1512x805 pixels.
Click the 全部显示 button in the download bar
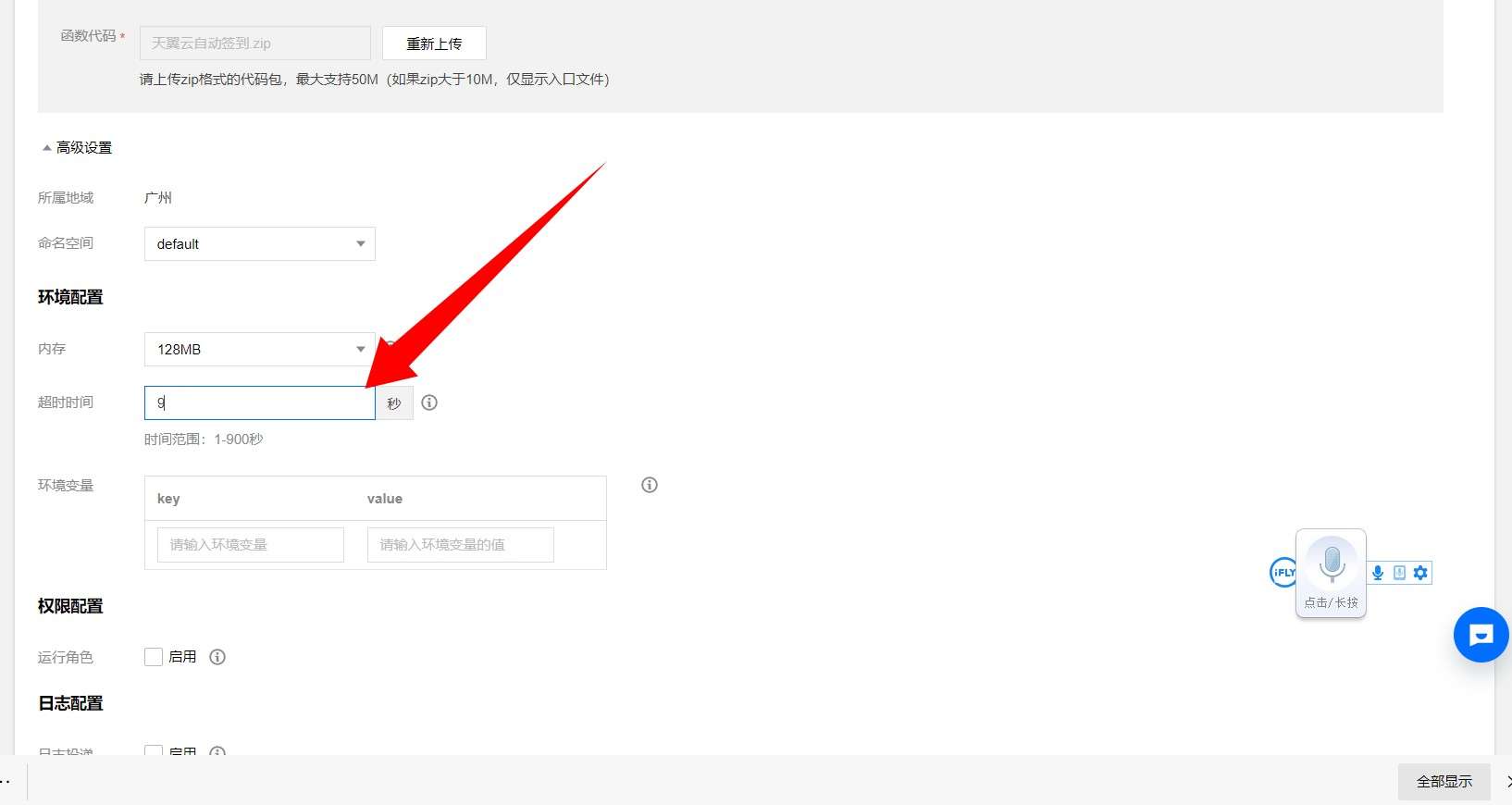tap(1444, 782)
